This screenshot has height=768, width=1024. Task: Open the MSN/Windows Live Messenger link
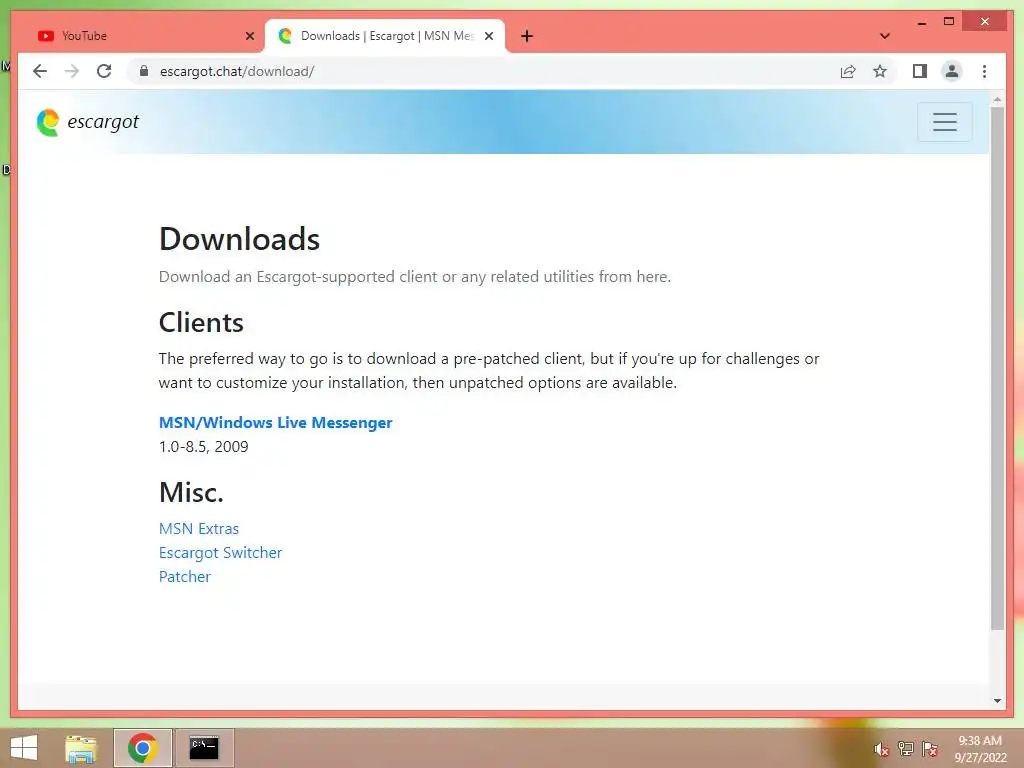(x=276, y=423)
